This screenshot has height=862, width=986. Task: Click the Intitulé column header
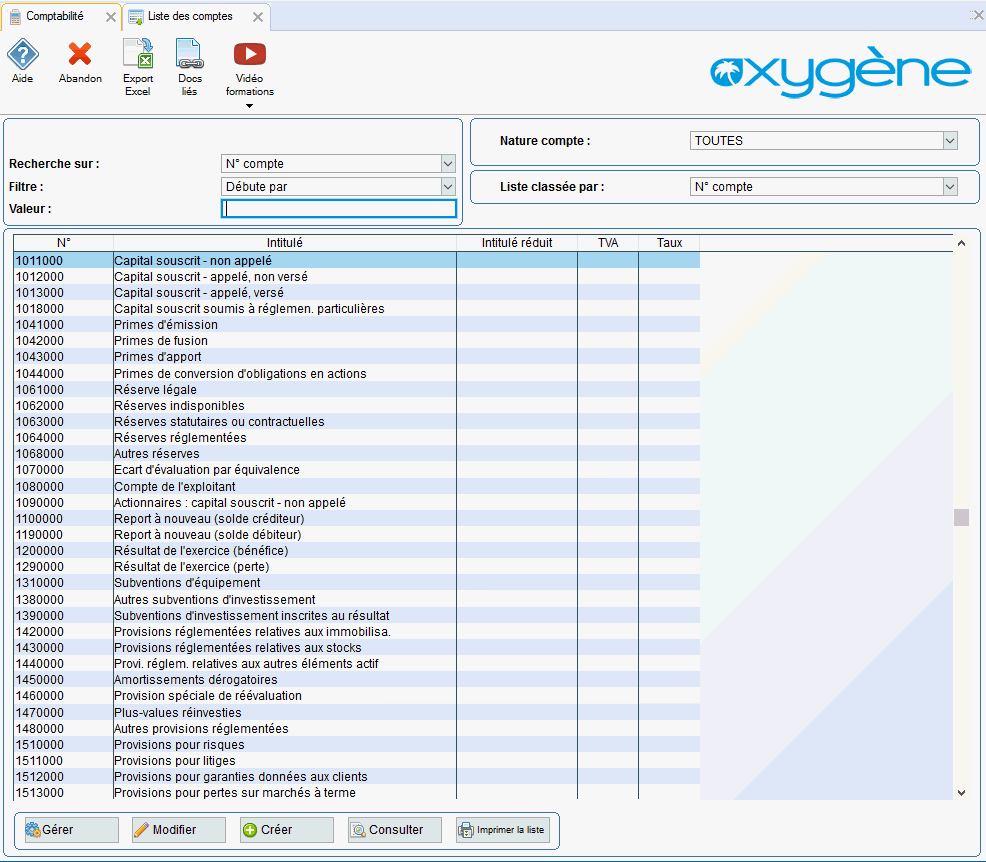coord(284,243)
